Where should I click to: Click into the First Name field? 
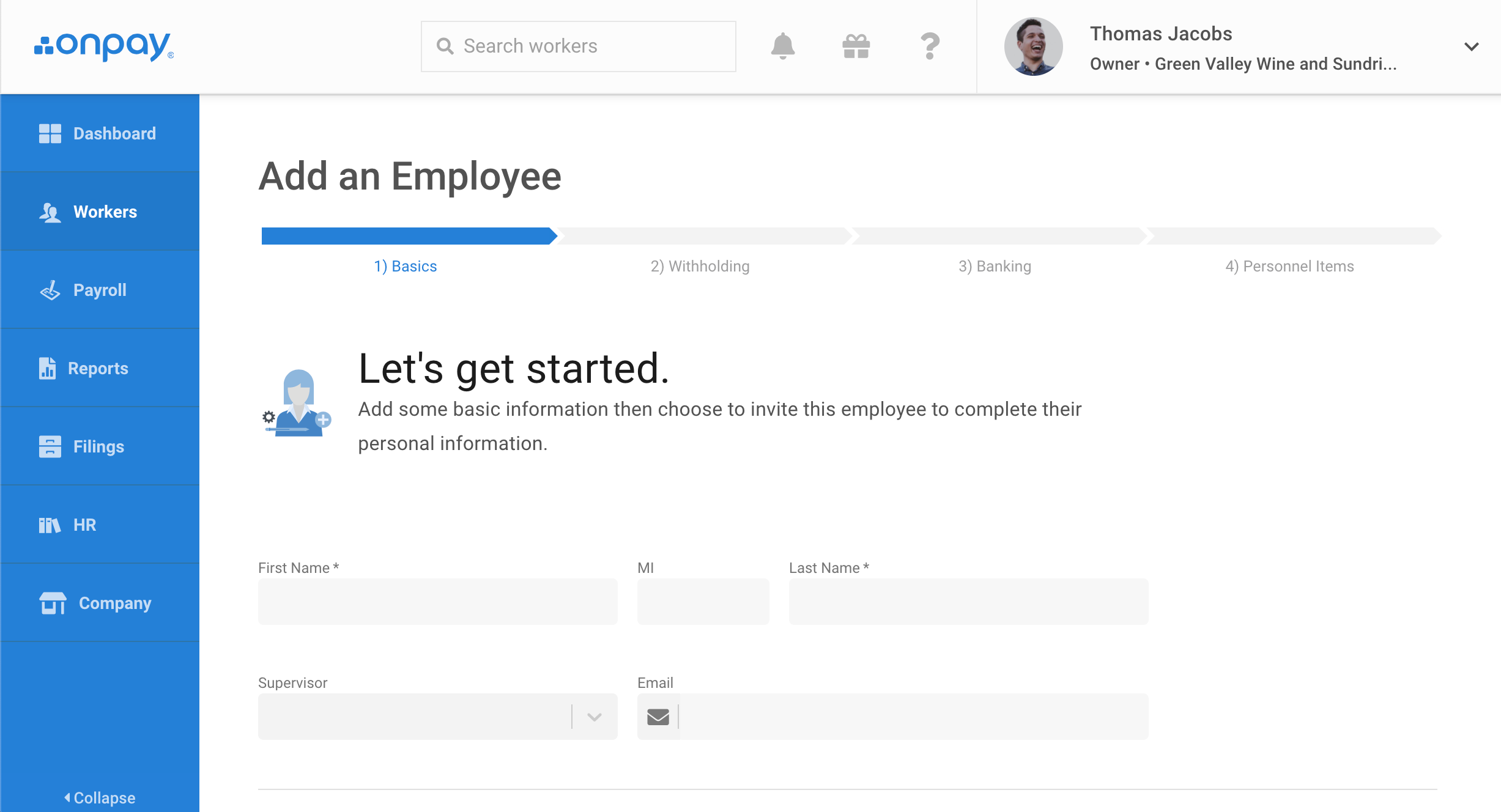click(437, 602)
